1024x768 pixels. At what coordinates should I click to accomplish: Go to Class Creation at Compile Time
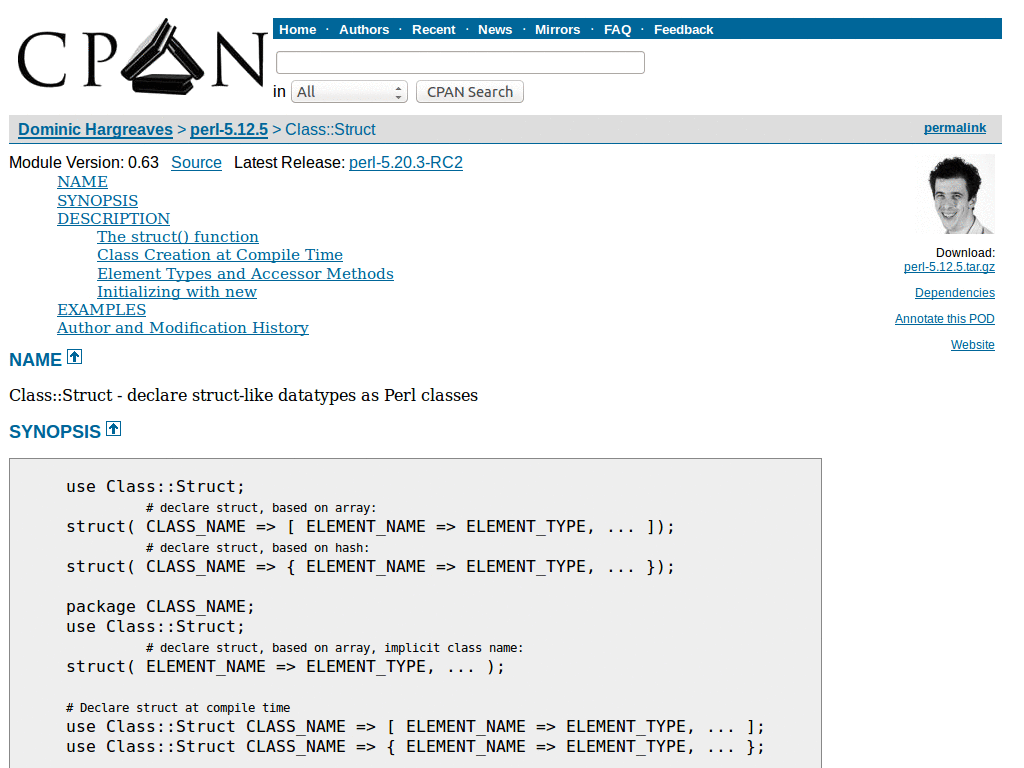pos(220,255)
